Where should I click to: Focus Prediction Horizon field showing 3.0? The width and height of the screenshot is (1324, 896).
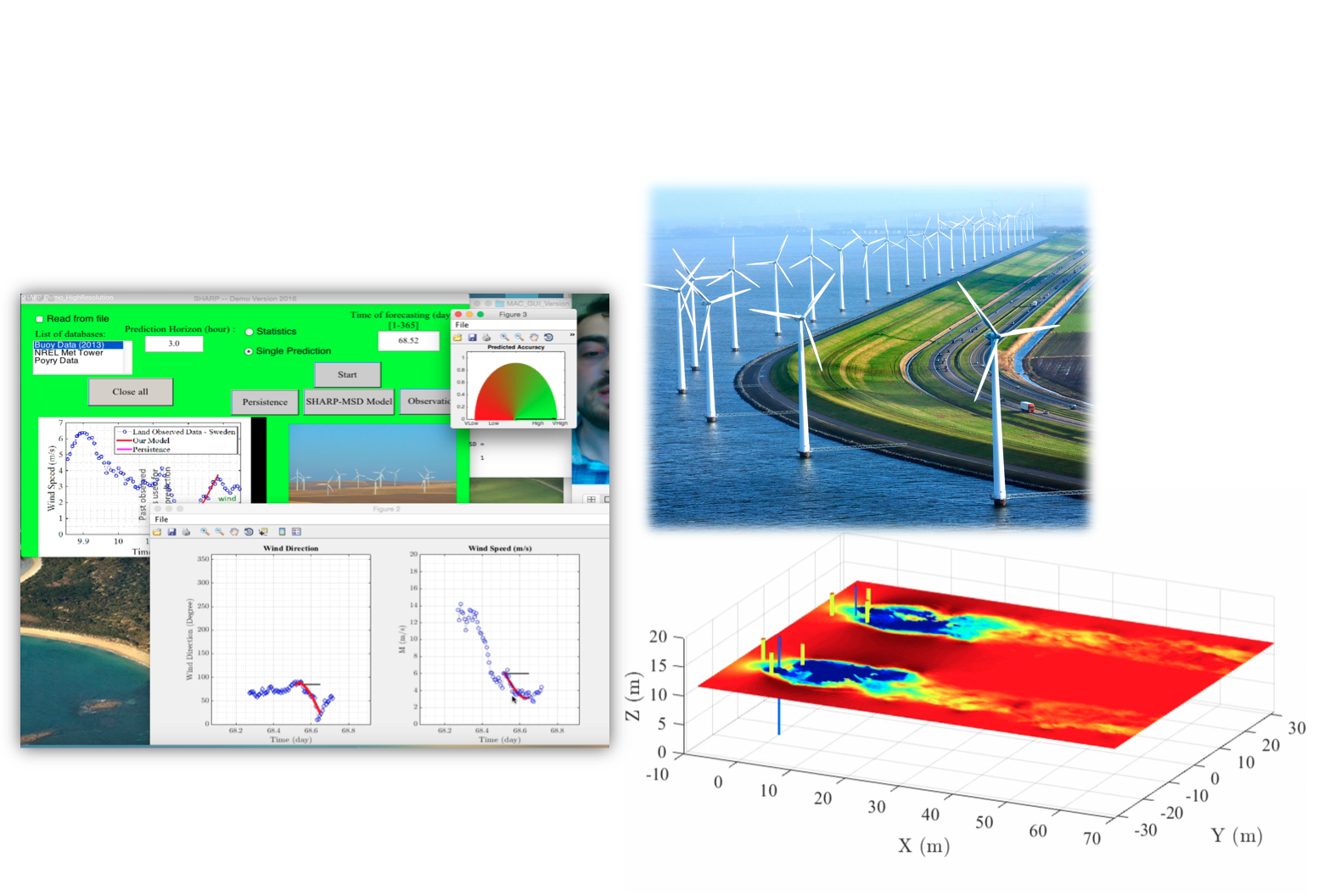[x=174, y=344]
